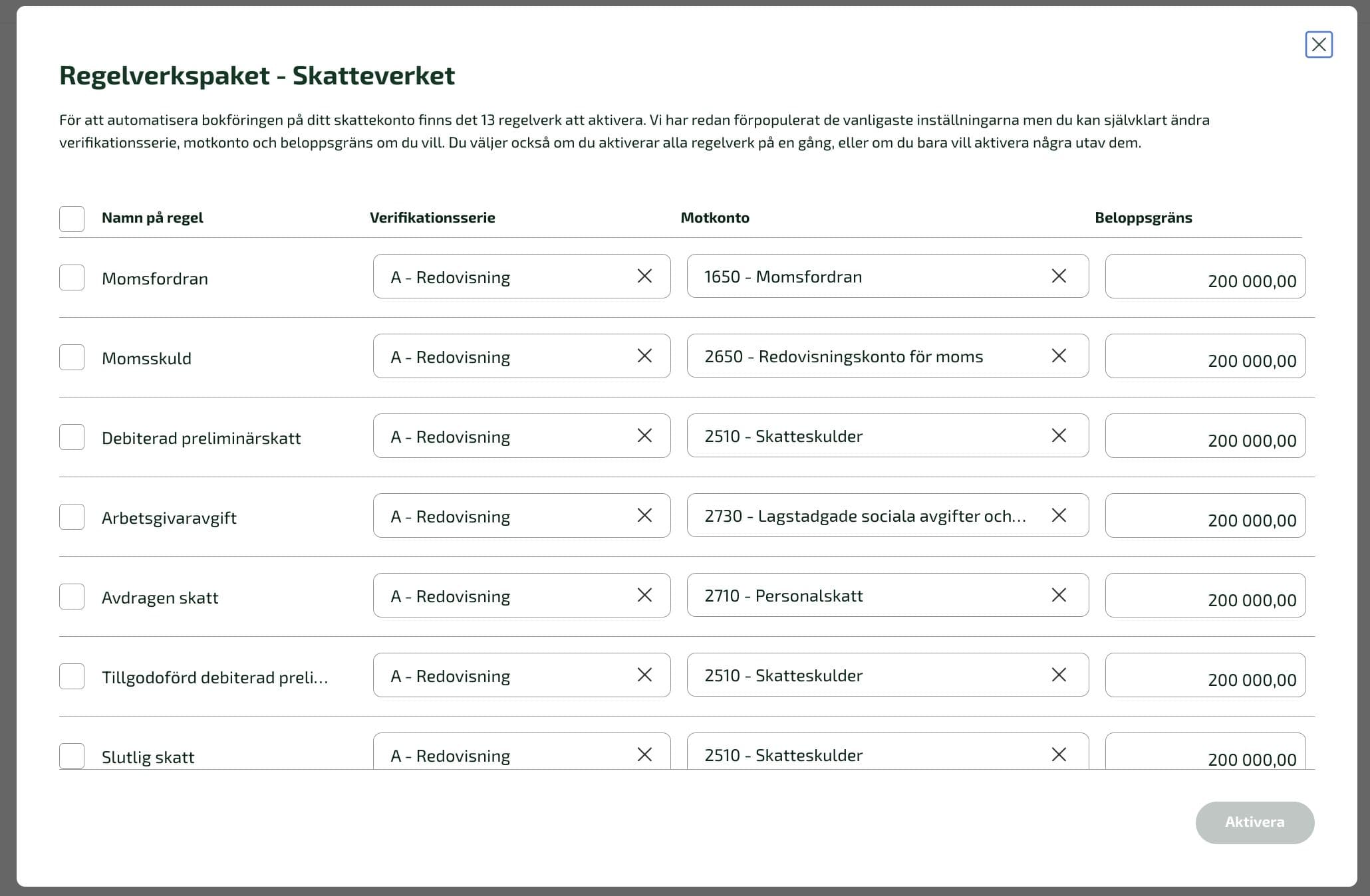Edit the Beloppsgräns for Debiterad preliminärskatt
Viewport: 1370px width, 896px height.
pyautogui.click(x=1205, y=436)
